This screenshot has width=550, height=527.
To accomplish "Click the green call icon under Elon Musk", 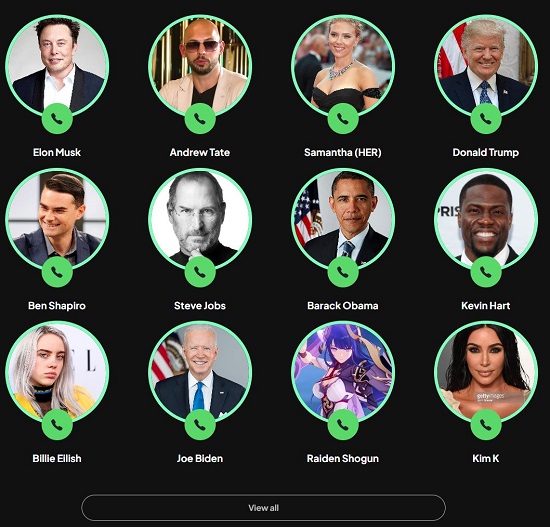I will tap(57, 119).
